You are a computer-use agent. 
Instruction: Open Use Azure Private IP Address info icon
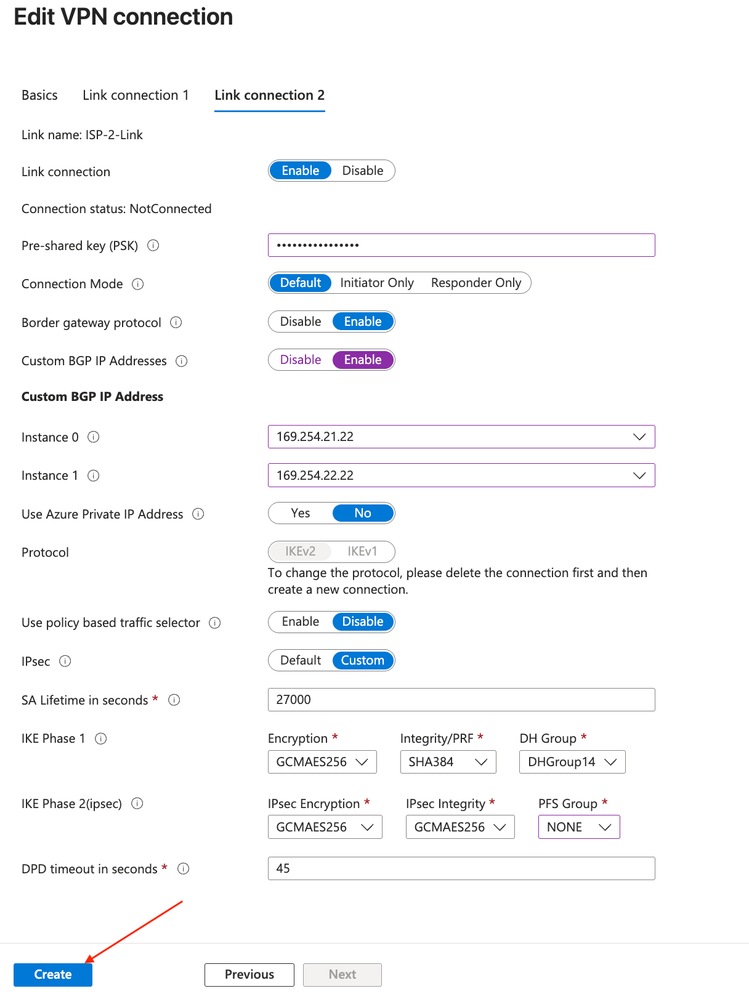(x=198, y=514)
